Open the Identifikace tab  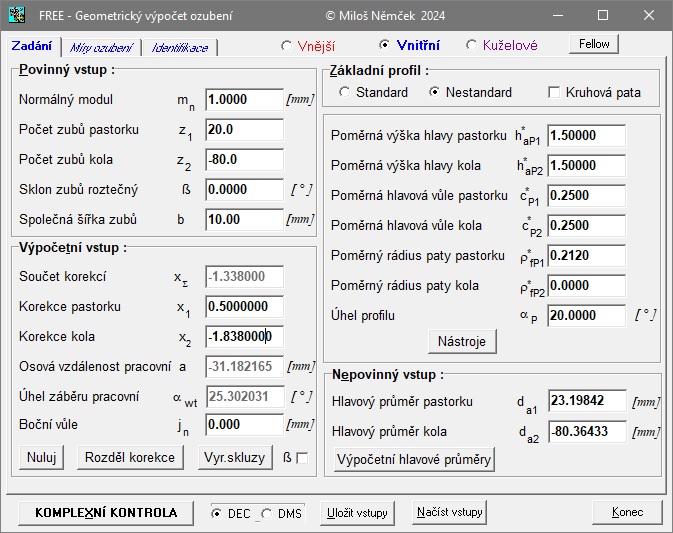(180, 47)
